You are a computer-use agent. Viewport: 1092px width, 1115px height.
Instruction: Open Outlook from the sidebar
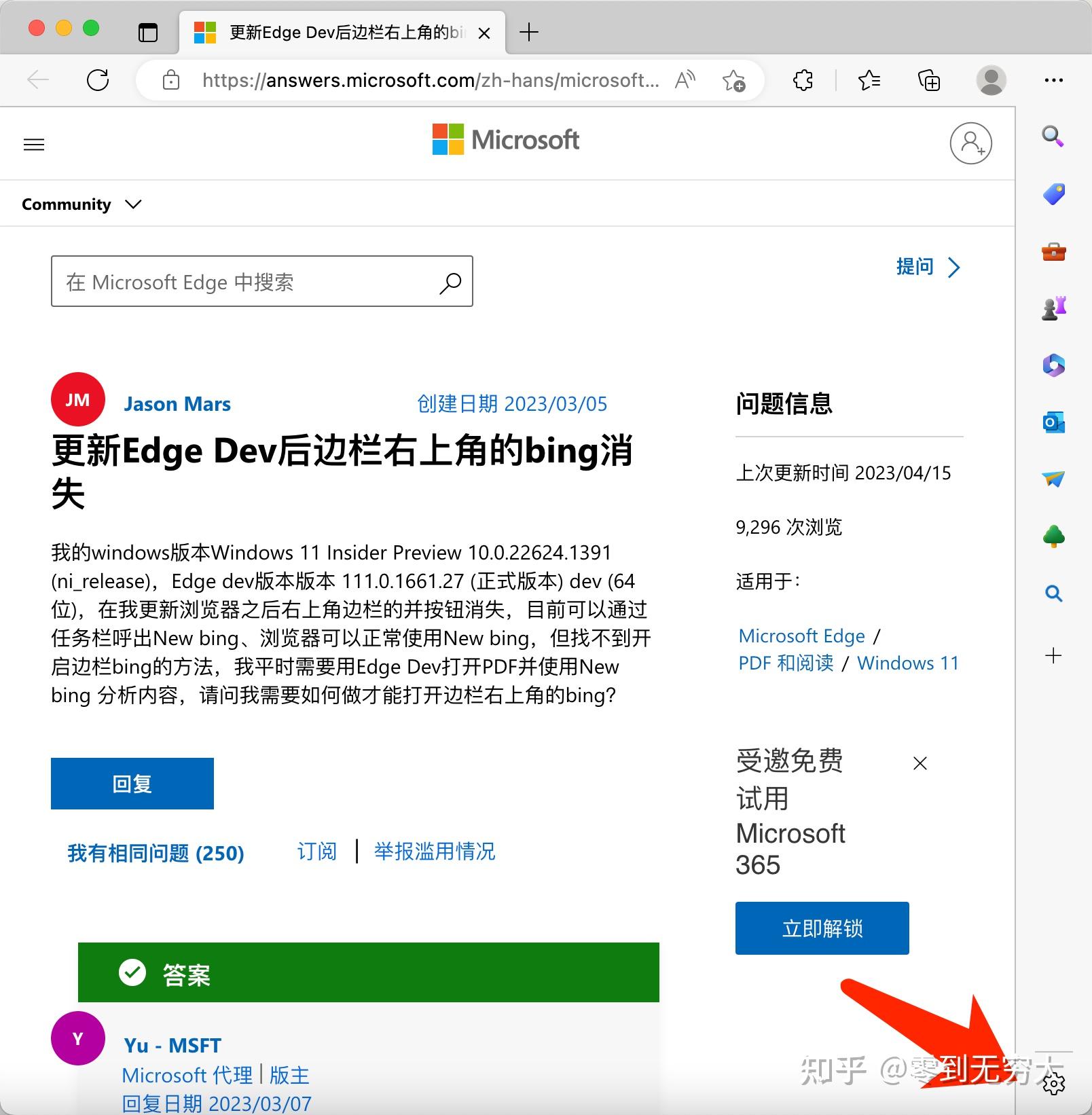(1053, 422)
